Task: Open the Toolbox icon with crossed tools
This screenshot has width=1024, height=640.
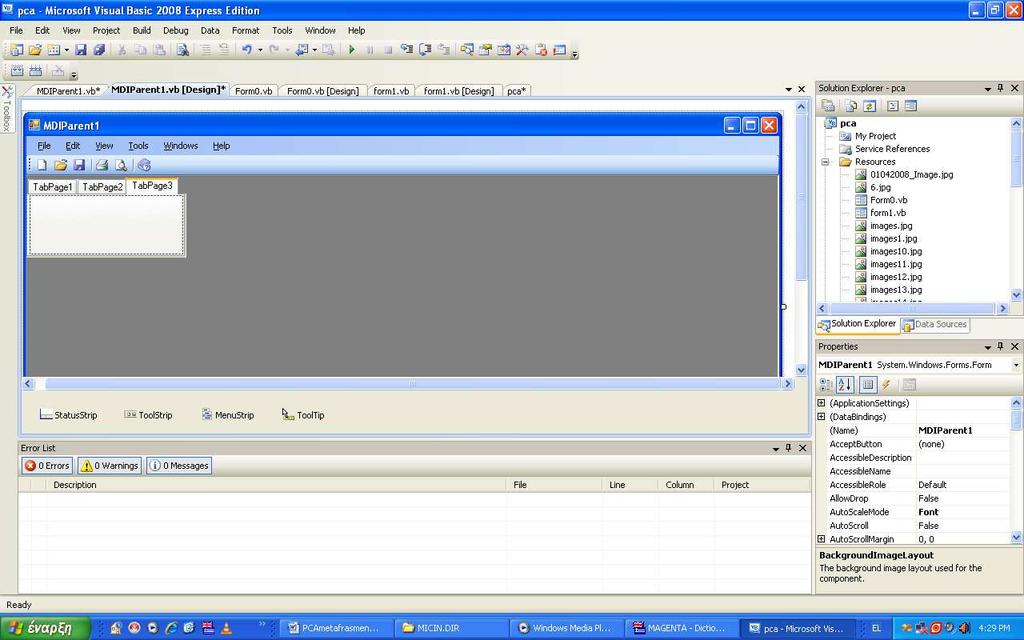Action: point(522,50)
